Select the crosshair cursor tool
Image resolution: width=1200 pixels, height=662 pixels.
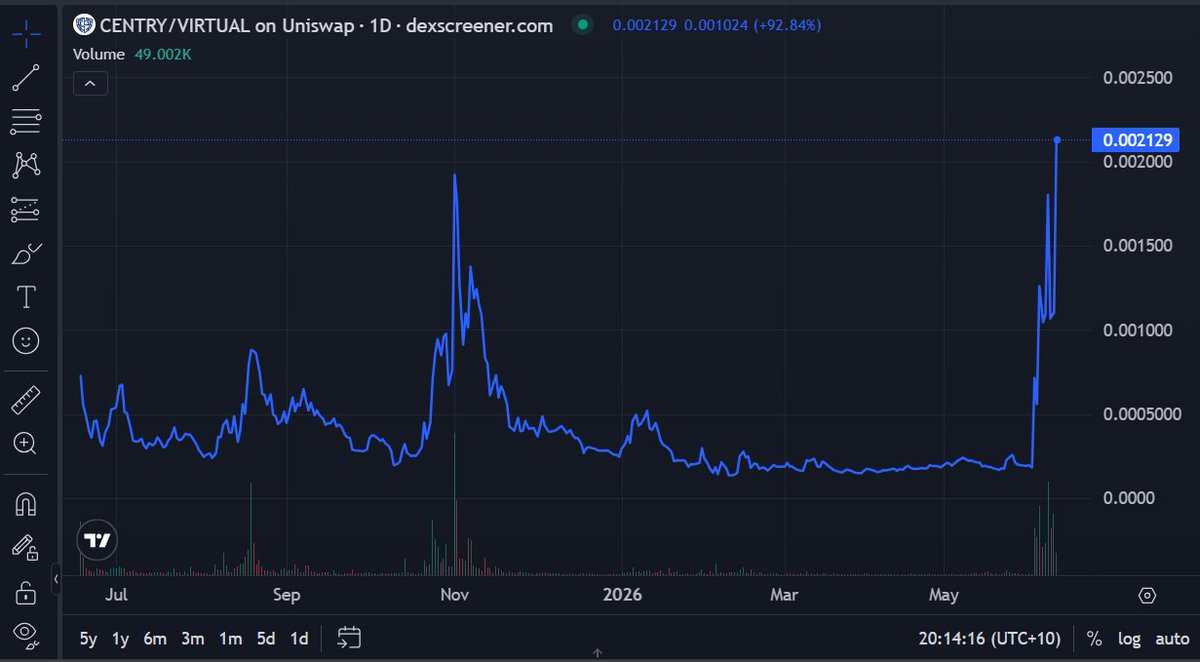coord(26,34)
